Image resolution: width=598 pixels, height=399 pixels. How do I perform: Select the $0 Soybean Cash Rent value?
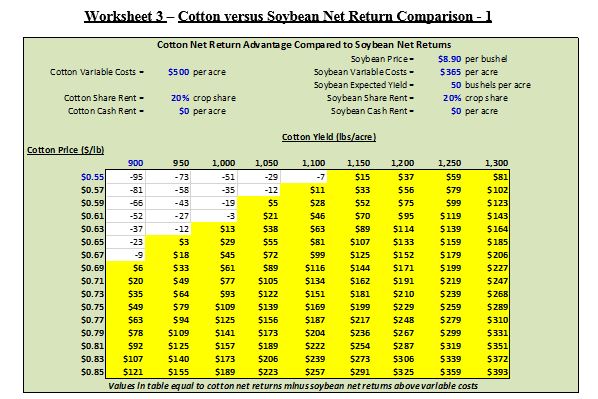click(456, 111)
